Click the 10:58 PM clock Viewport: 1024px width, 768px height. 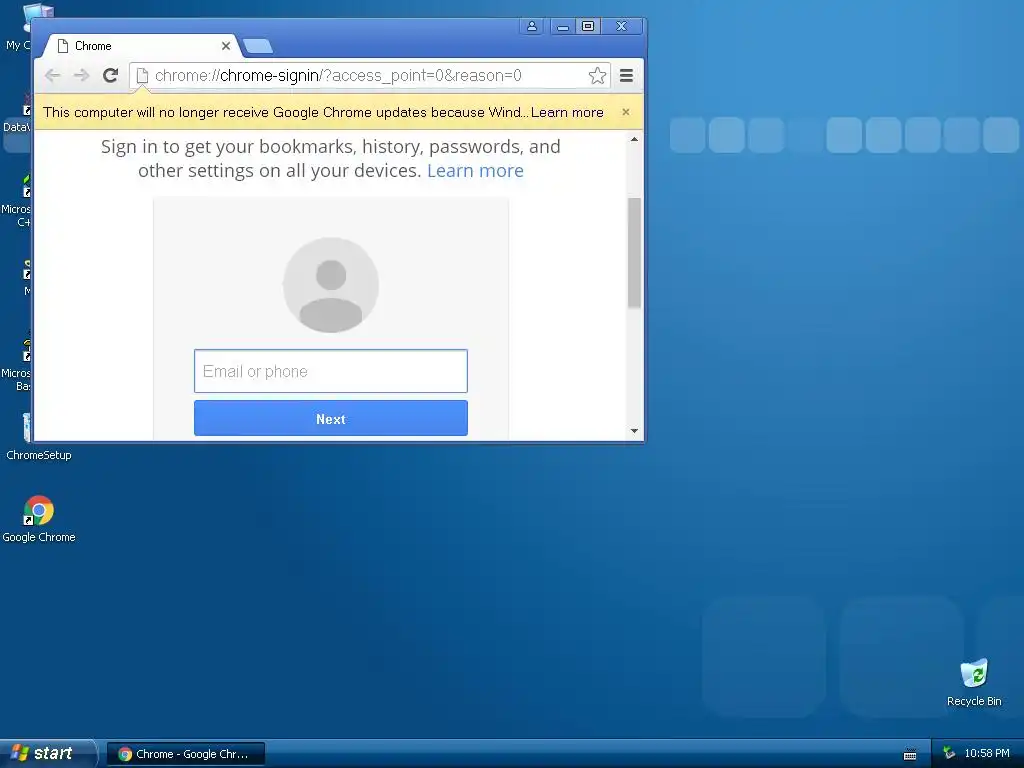click(987, 754)
